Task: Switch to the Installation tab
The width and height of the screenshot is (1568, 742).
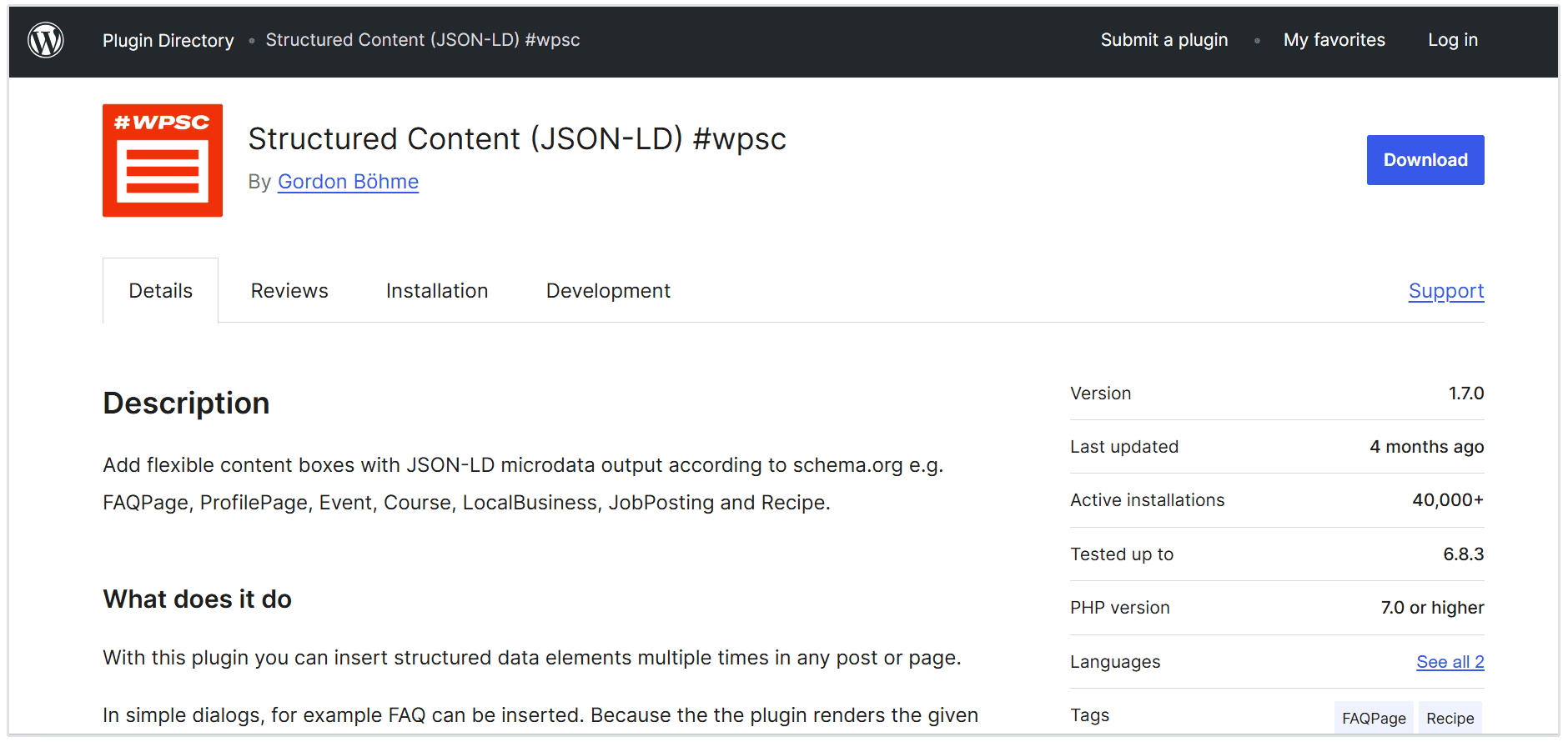Action: [437, 291]
